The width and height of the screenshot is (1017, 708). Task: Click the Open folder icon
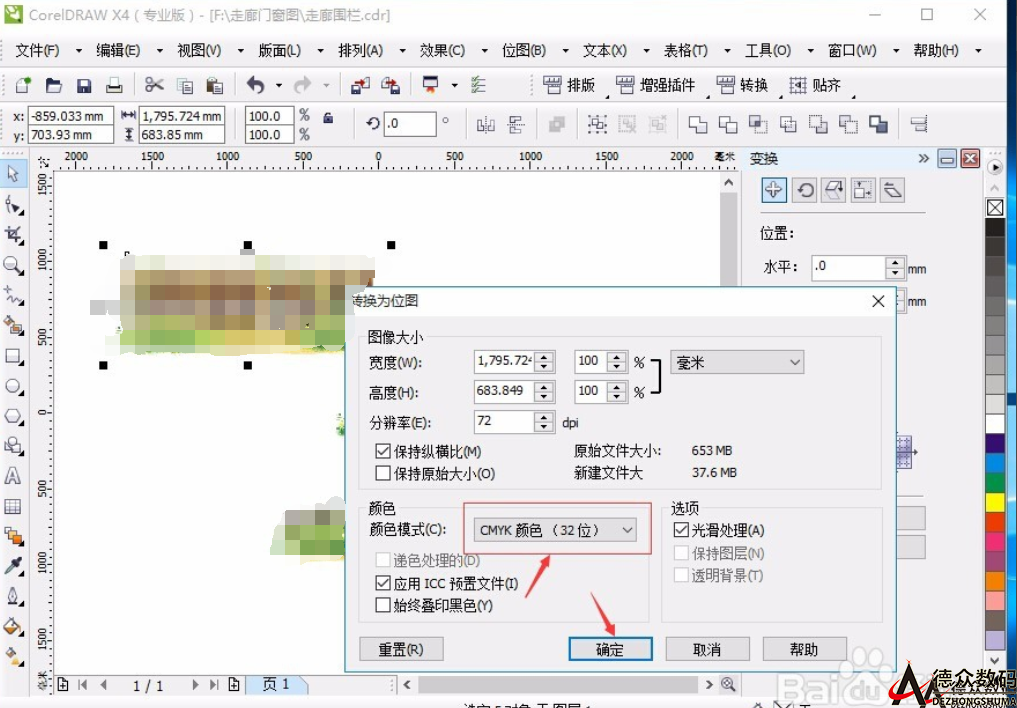pos(53,85)
